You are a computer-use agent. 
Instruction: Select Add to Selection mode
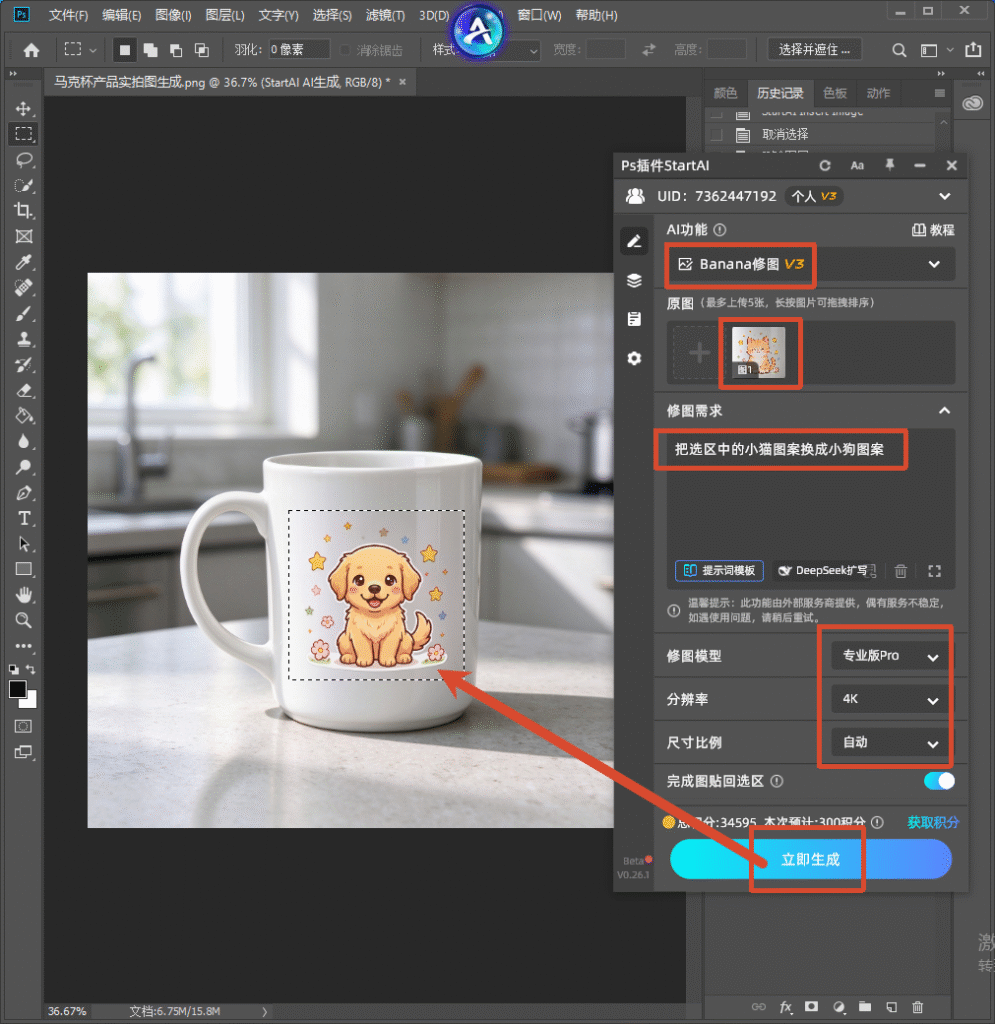coord(150,50)
